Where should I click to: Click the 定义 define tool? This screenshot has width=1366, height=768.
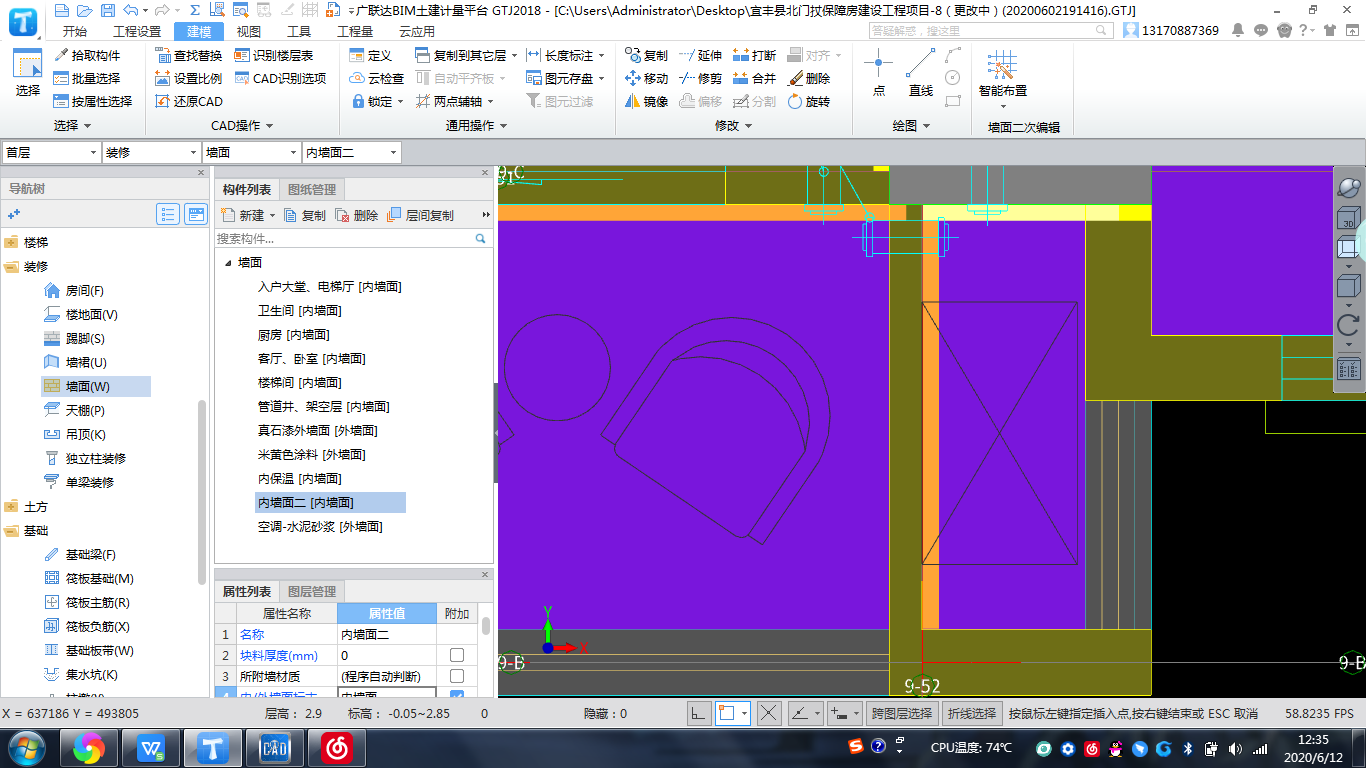click(x=371, y=55)
